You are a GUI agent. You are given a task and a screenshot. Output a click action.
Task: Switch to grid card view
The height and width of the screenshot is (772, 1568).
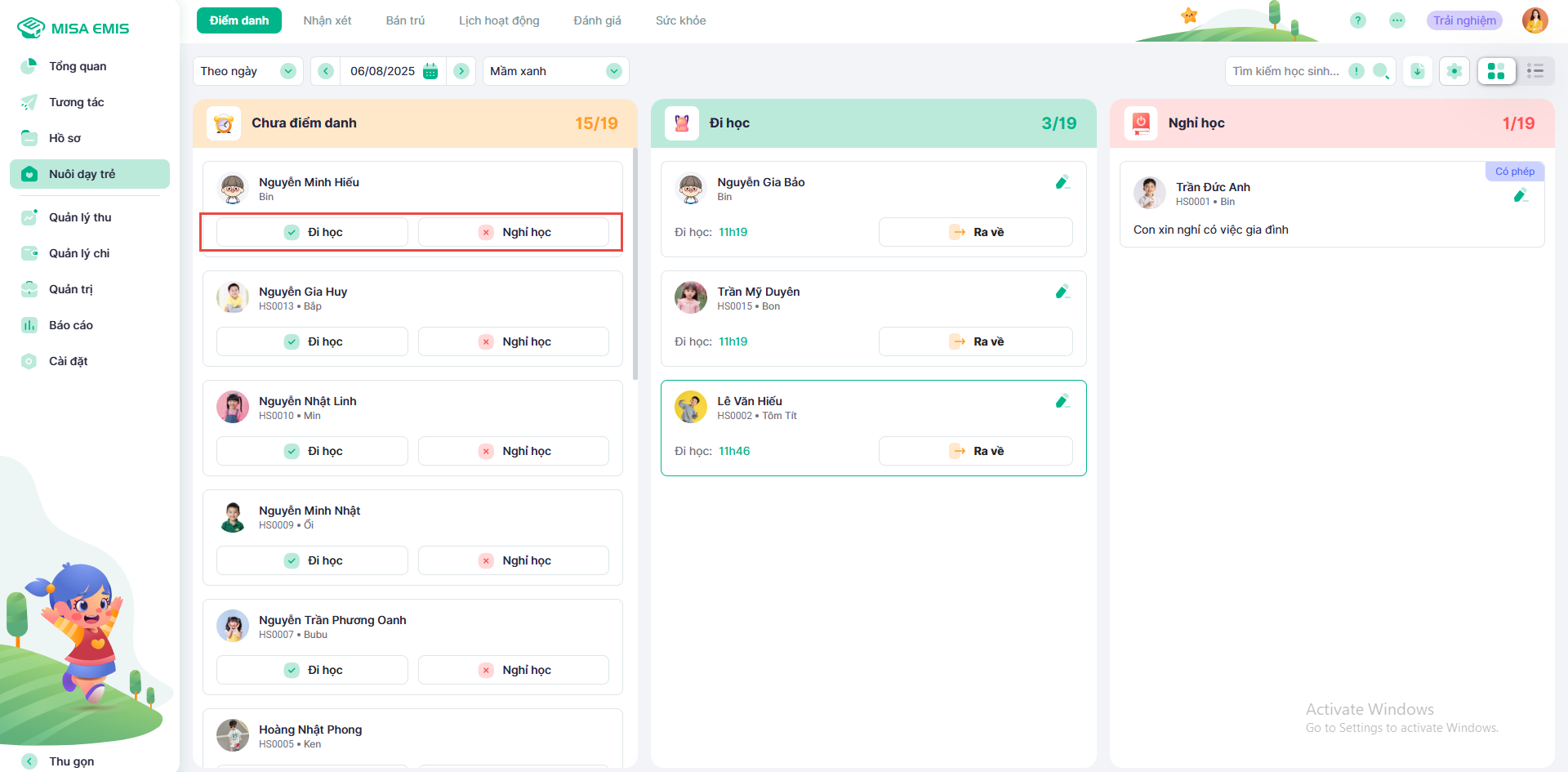pyautogui.click(x=1496, y=71)
